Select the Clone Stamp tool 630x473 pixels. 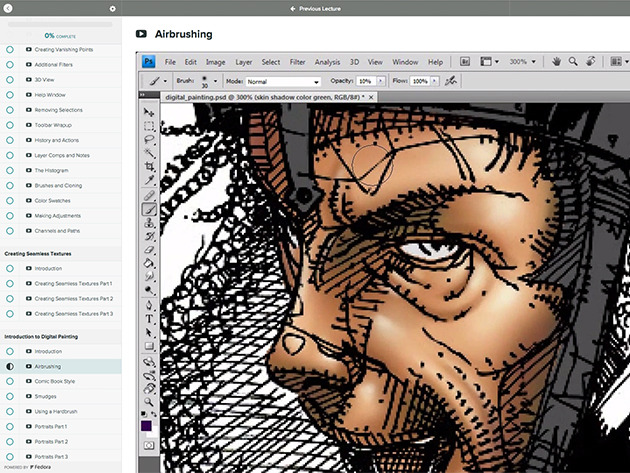(x=149, y=223)
